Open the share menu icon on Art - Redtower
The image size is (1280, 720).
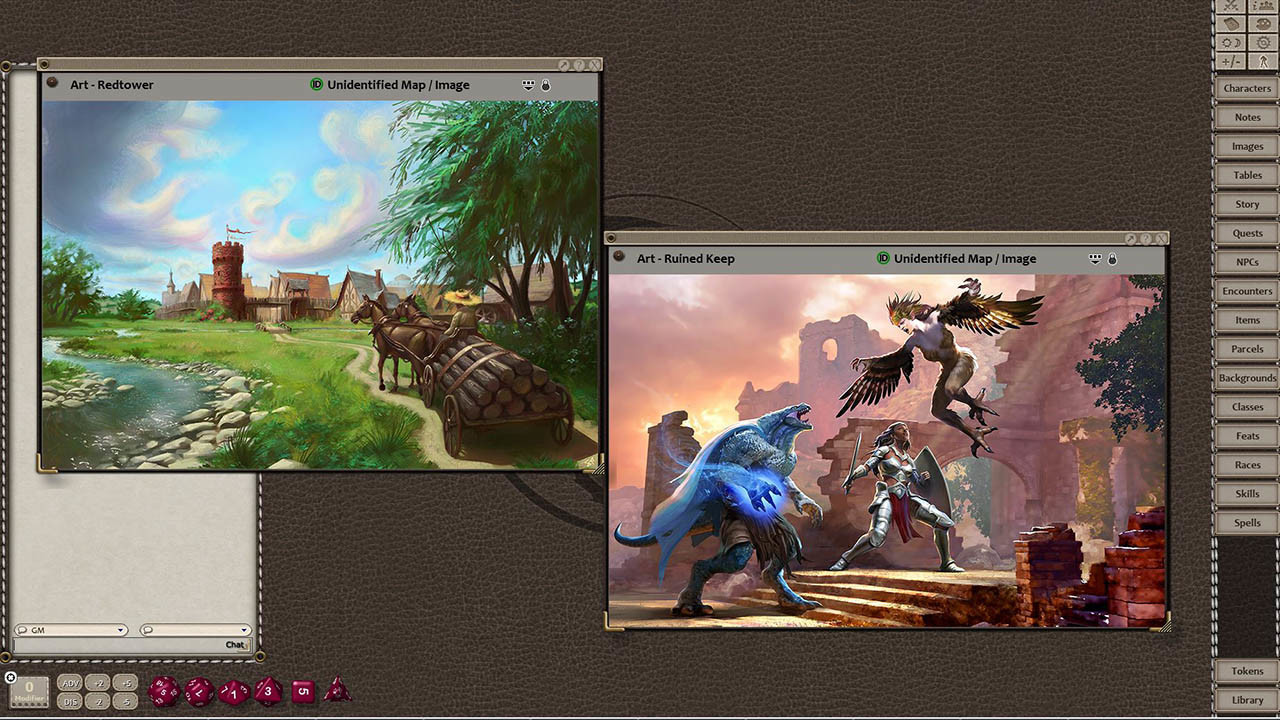tap(529, 85)
